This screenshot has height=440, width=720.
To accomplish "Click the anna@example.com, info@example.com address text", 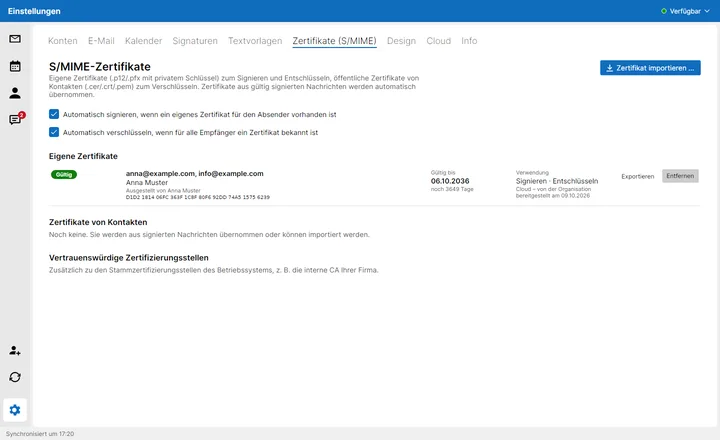I will pyautogui.click(x=195, y=174).
